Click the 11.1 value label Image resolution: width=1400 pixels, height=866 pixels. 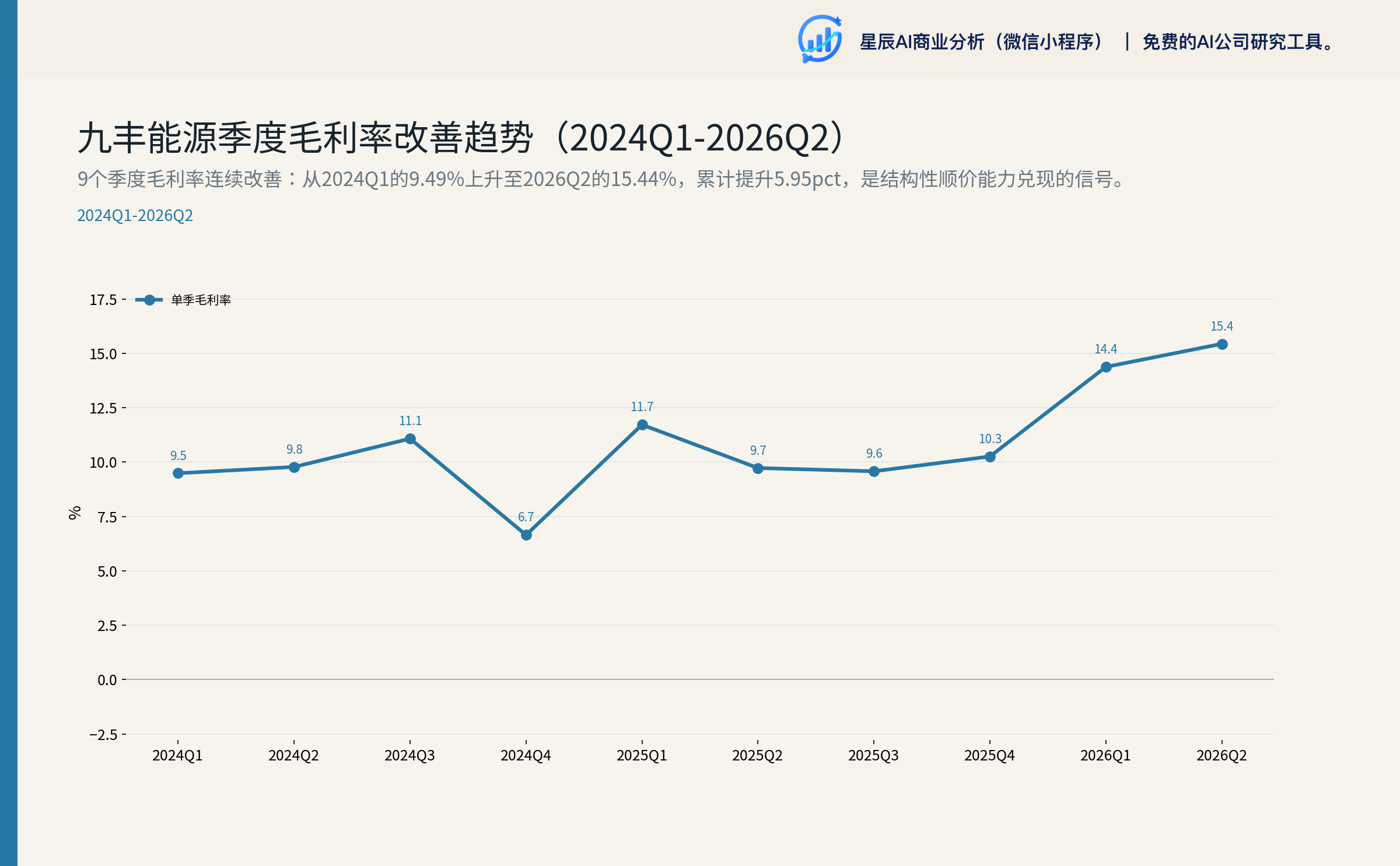410,420
